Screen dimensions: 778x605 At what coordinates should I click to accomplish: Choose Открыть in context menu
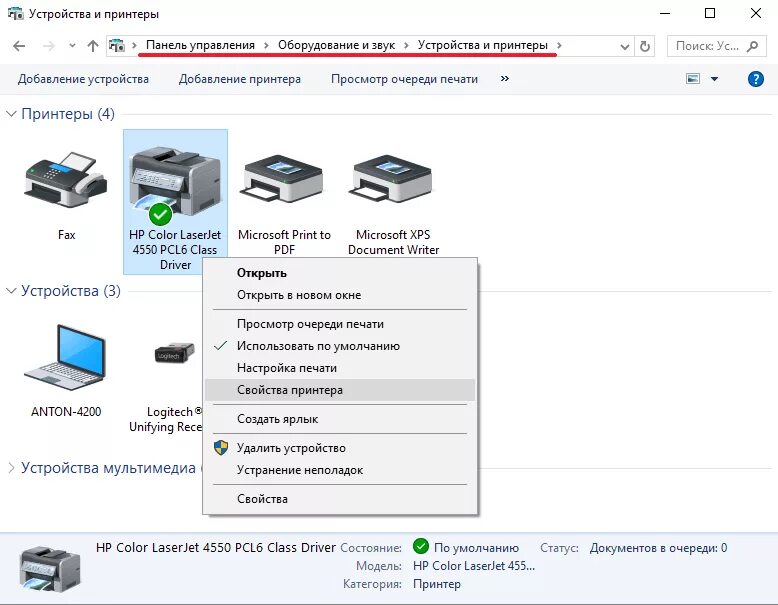tap(340, 273)
